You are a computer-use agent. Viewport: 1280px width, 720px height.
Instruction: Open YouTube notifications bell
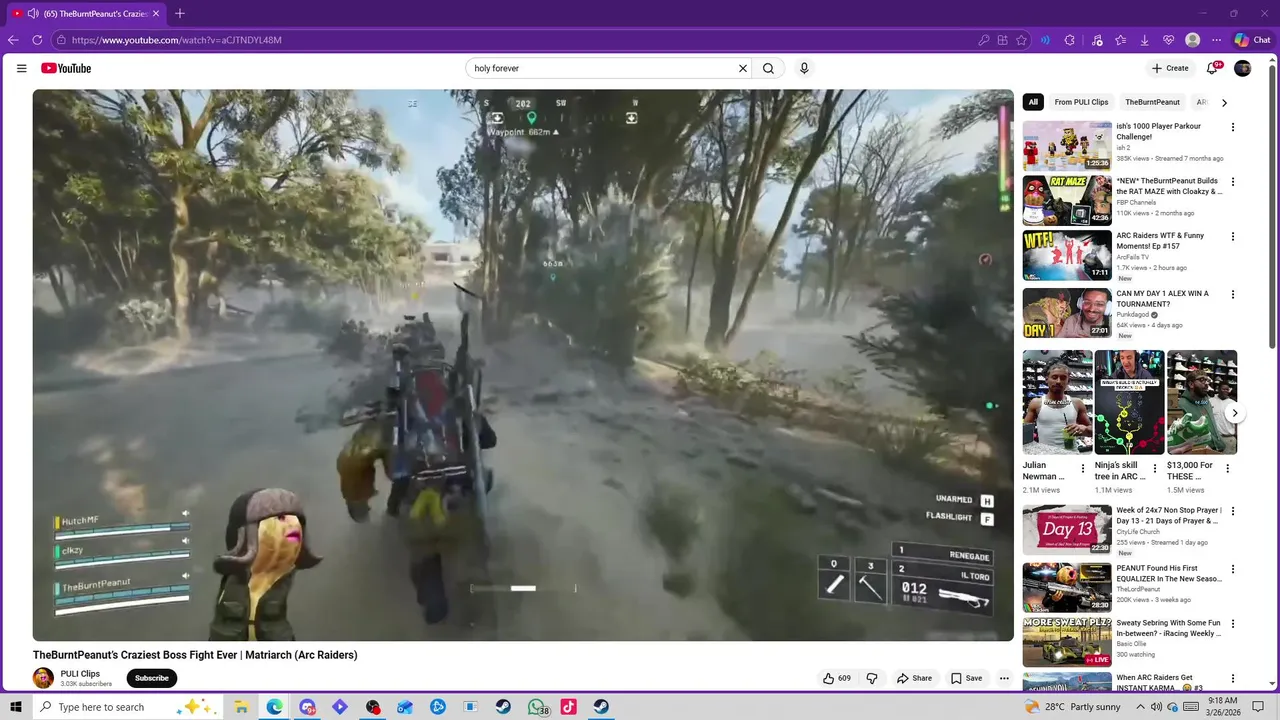click(x=1212, y=68)
